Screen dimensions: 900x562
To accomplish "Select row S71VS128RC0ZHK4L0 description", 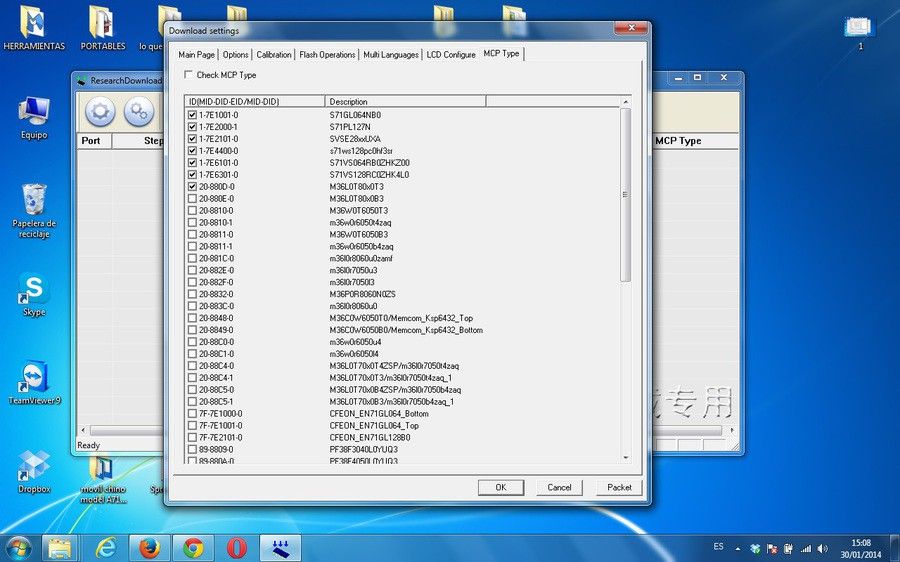I will (x=369, y=175).
